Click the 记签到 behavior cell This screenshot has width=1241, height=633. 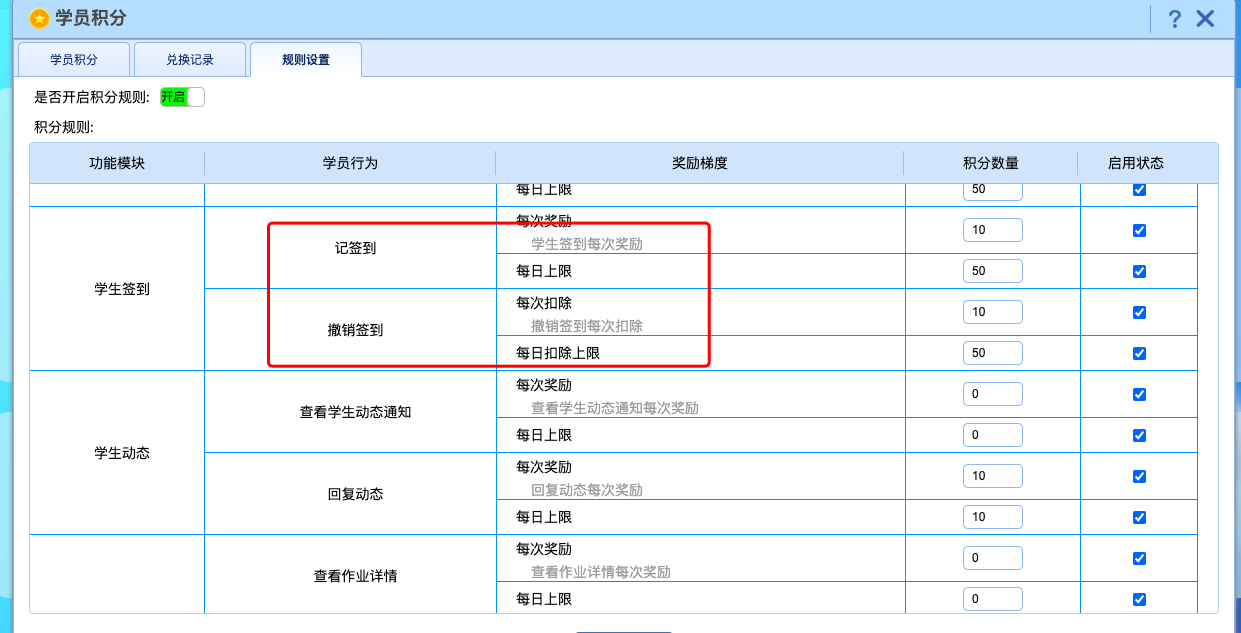(350, 248)
